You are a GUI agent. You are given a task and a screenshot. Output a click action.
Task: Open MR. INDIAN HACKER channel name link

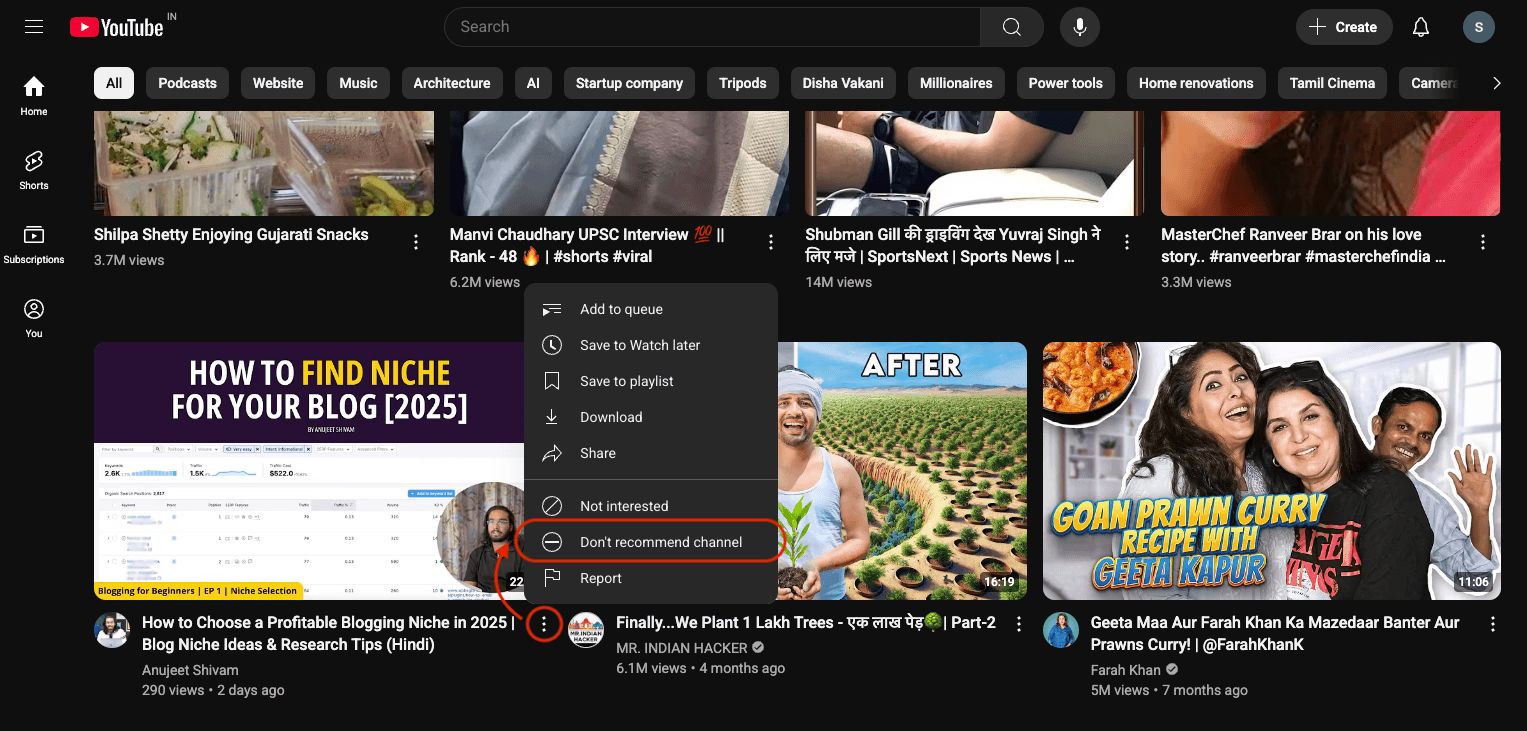pos(681,648)
